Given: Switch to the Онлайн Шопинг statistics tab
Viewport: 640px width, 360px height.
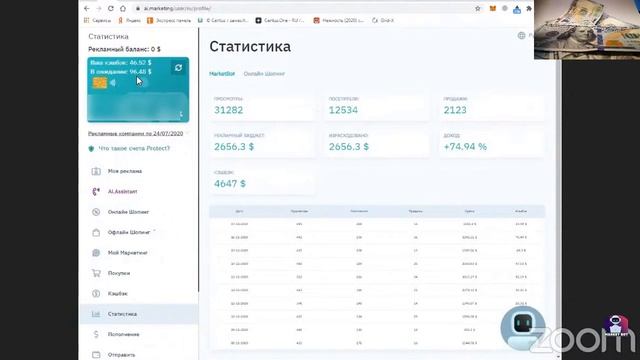Looking at the screenshot, I should 264,74.
